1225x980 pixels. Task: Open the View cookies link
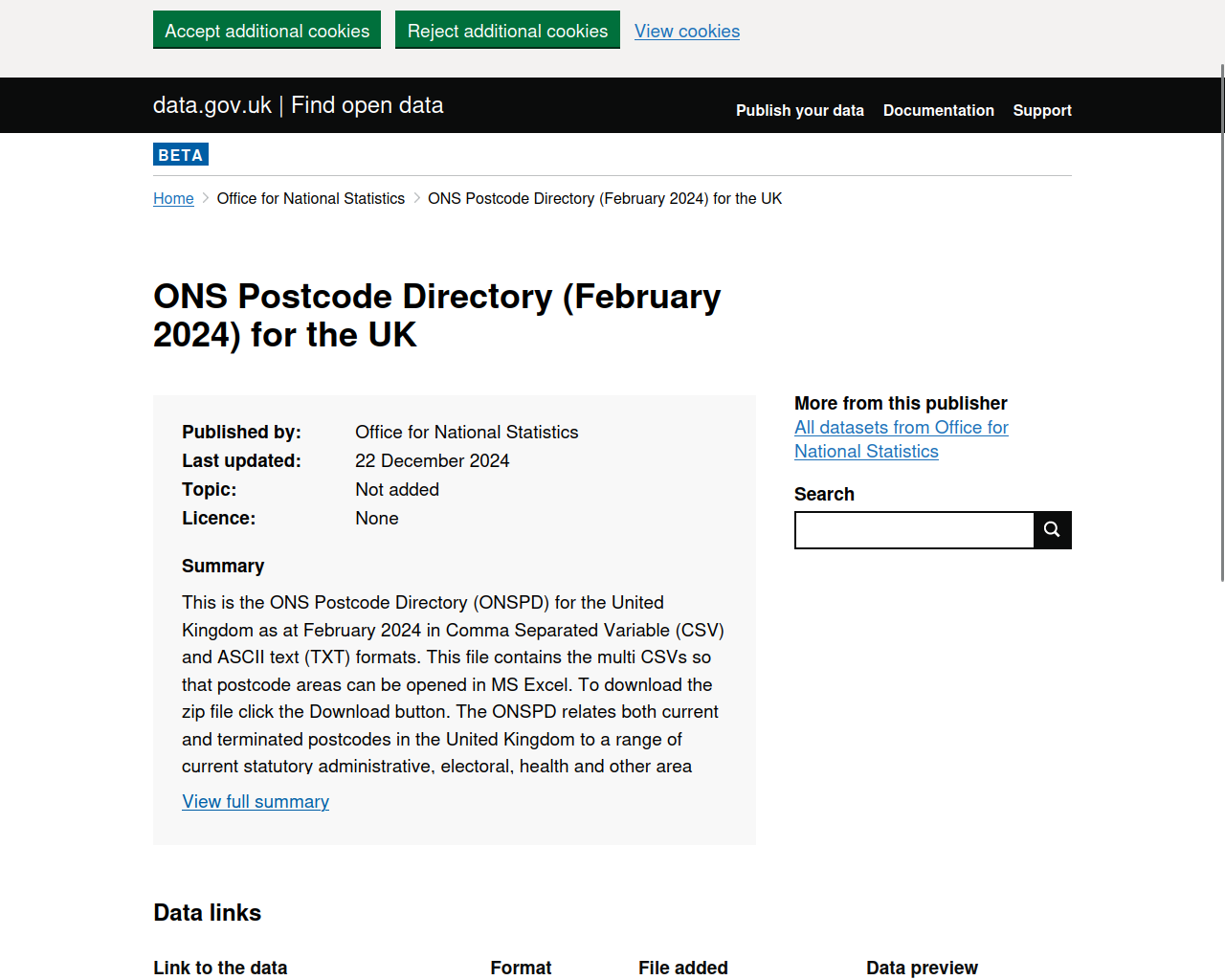[687, 31]
